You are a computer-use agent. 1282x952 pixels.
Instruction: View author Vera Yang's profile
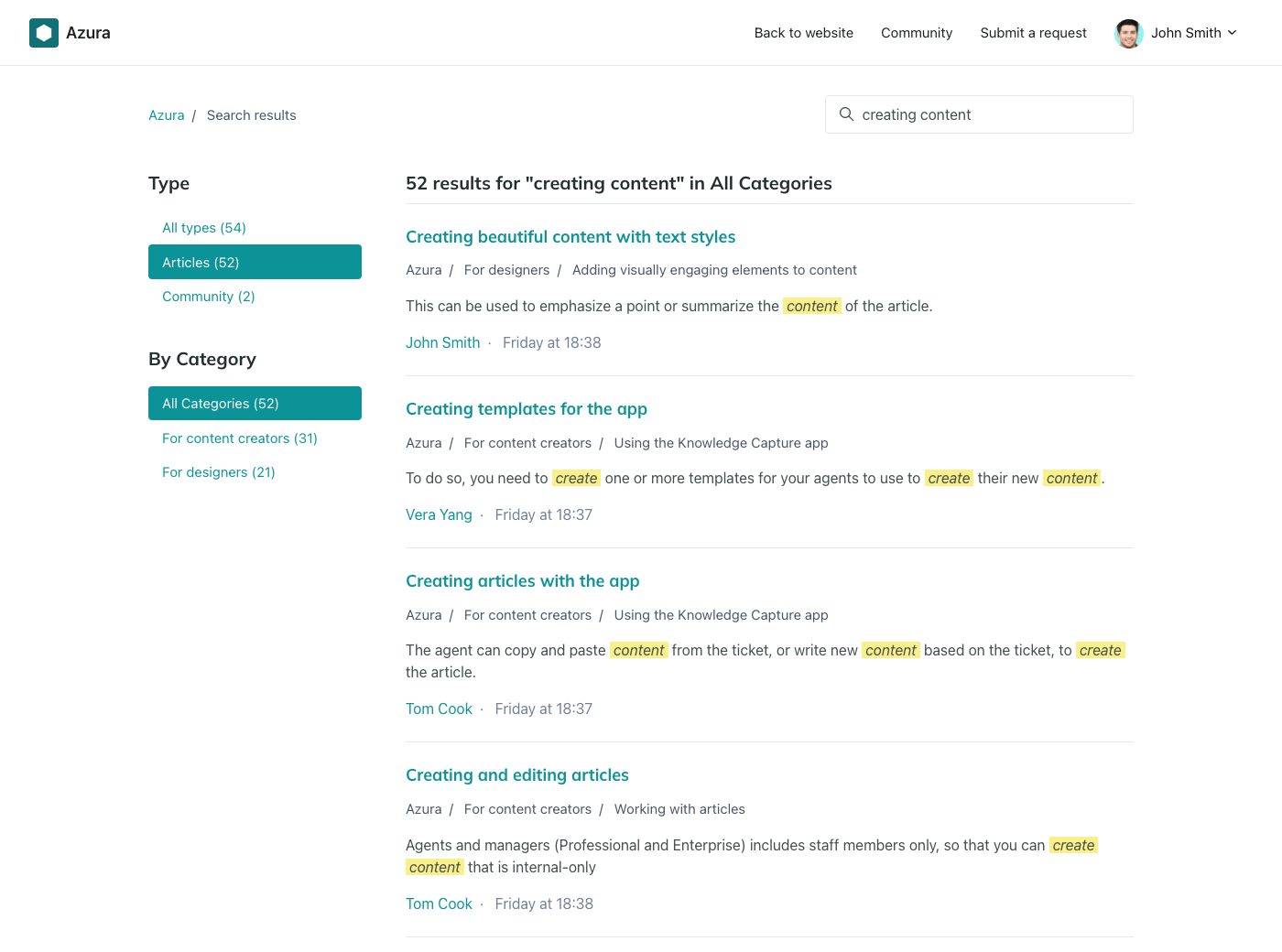click(439, 514)
